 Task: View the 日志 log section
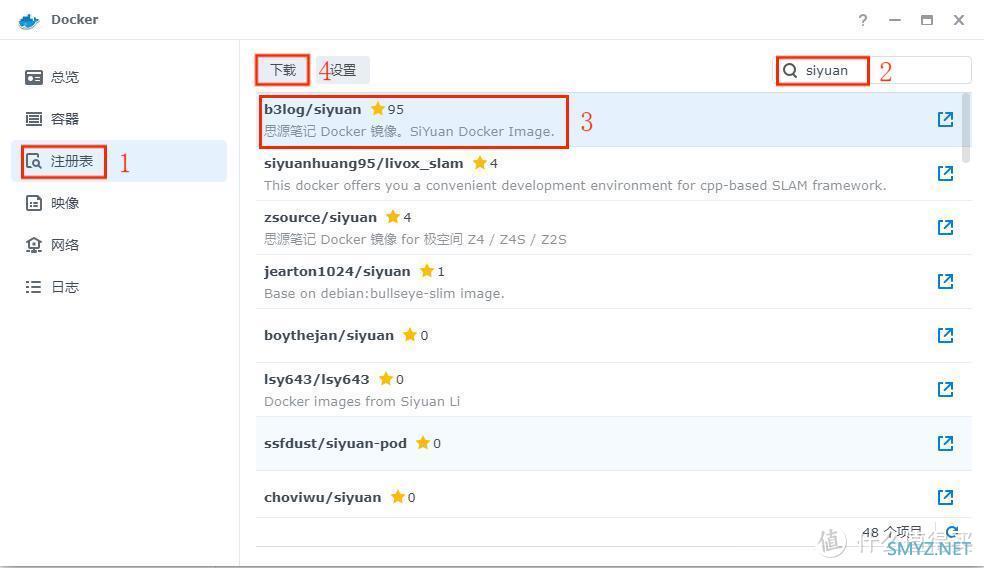click(119, 287)
